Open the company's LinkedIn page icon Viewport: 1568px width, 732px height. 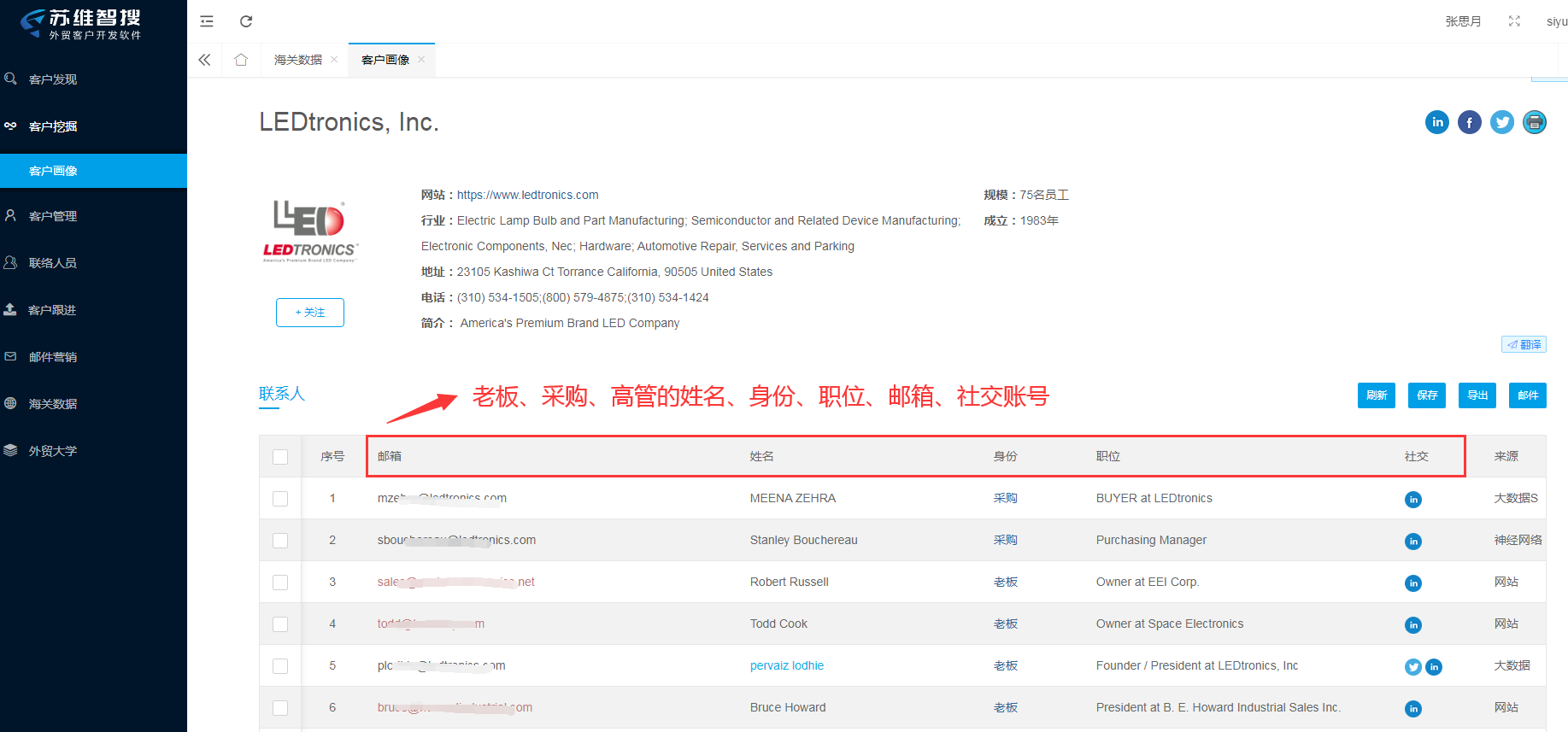click(x=1436, y=122)
